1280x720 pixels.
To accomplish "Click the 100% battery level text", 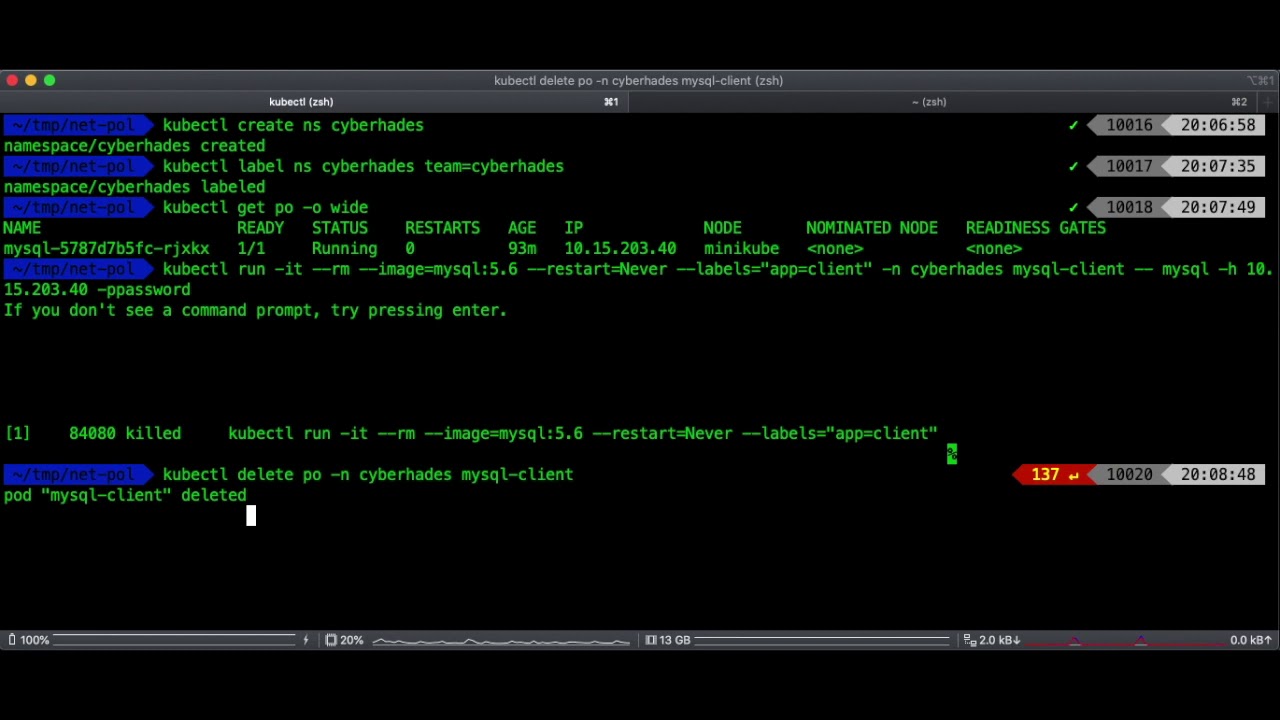I will [35, 640].
